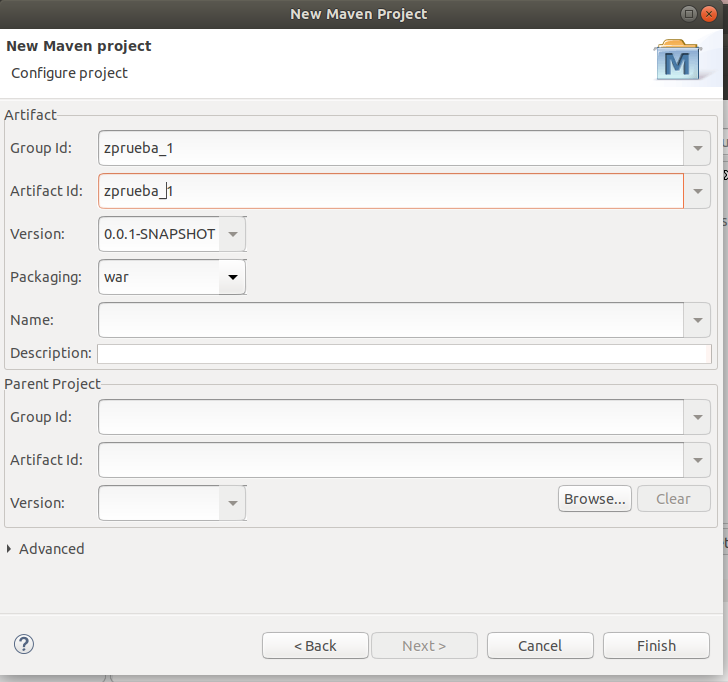Click into the Name input field

[x=391, y=320]
